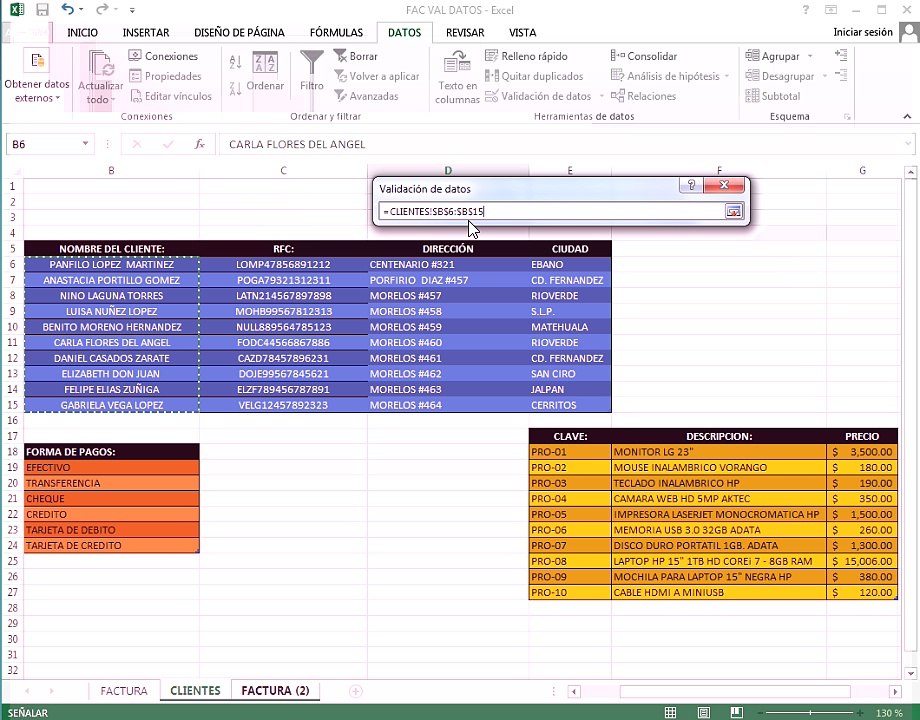
Task: Select column G header
Action: (x=862, y=171)
